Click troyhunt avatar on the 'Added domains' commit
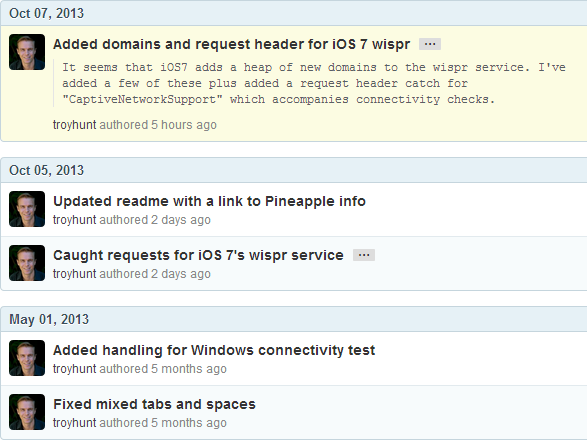The image size is (587, 440). pyautogui.click(x=27, y=52)
